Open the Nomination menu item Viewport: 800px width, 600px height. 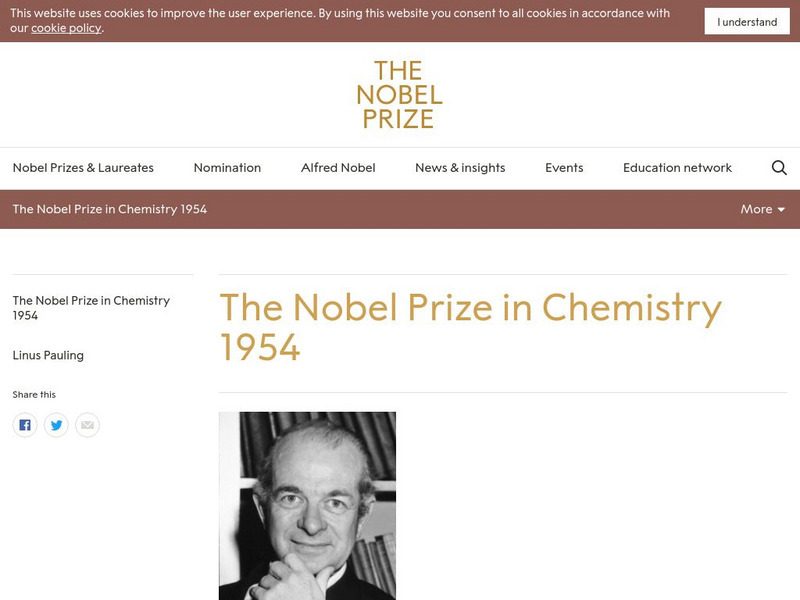(227, 168)
